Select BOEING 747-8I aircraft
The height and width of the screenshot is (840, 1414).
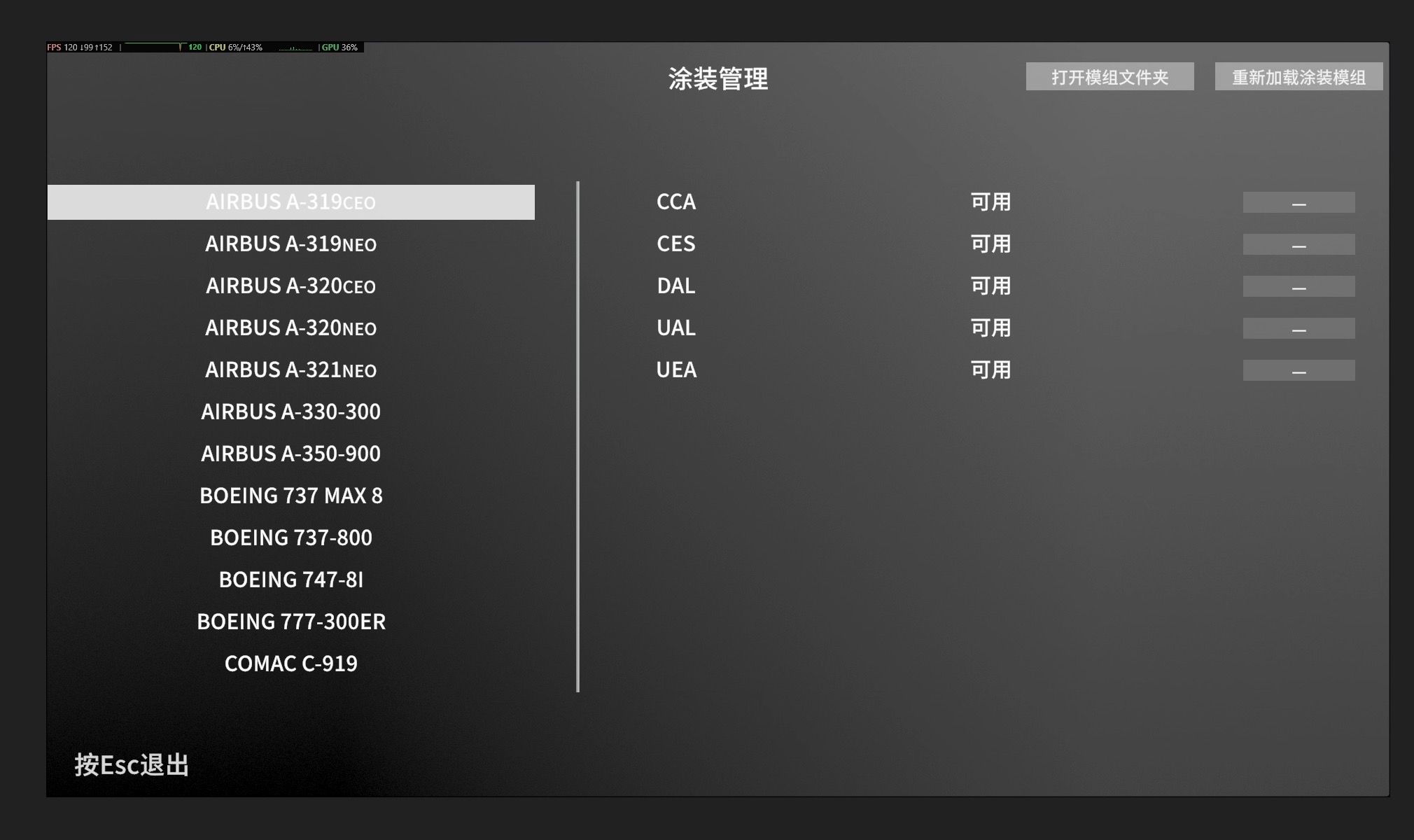point(290,580)
